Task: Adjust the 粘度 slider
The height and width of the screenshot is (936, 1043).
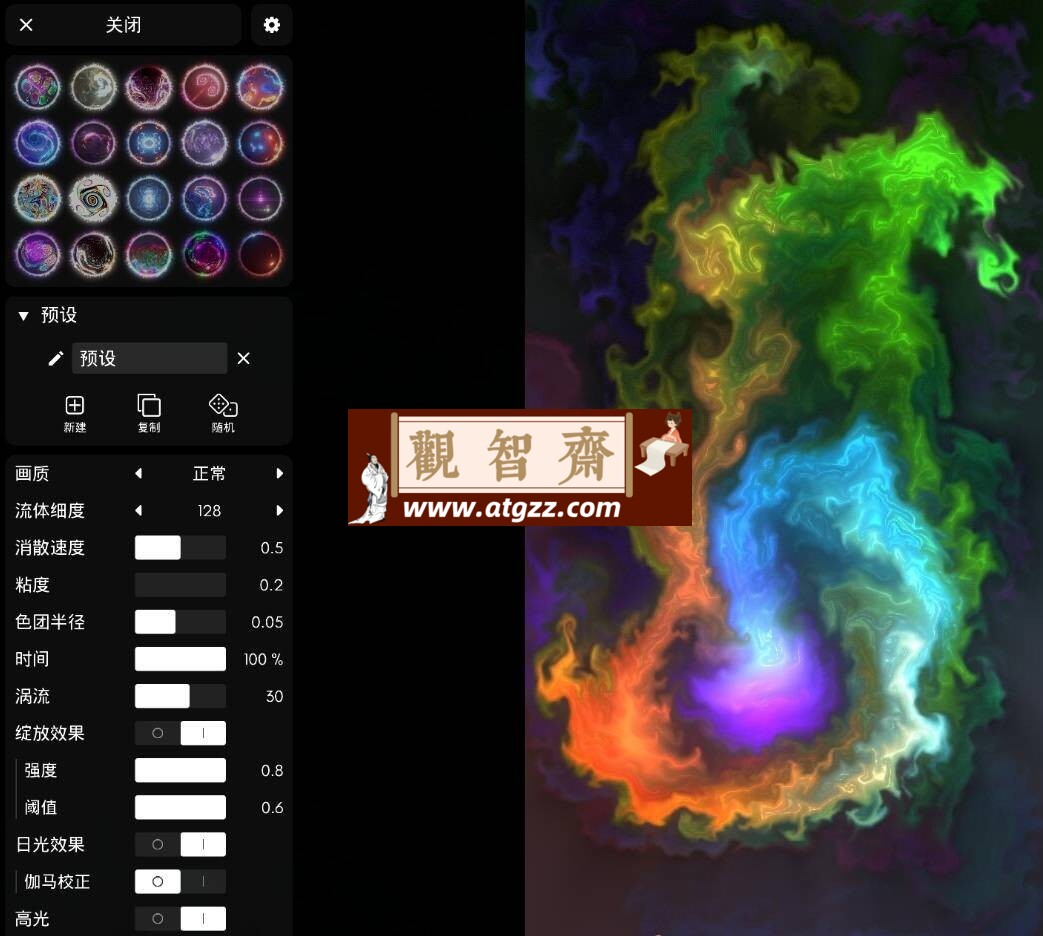Action: click(x=180, y=585)
